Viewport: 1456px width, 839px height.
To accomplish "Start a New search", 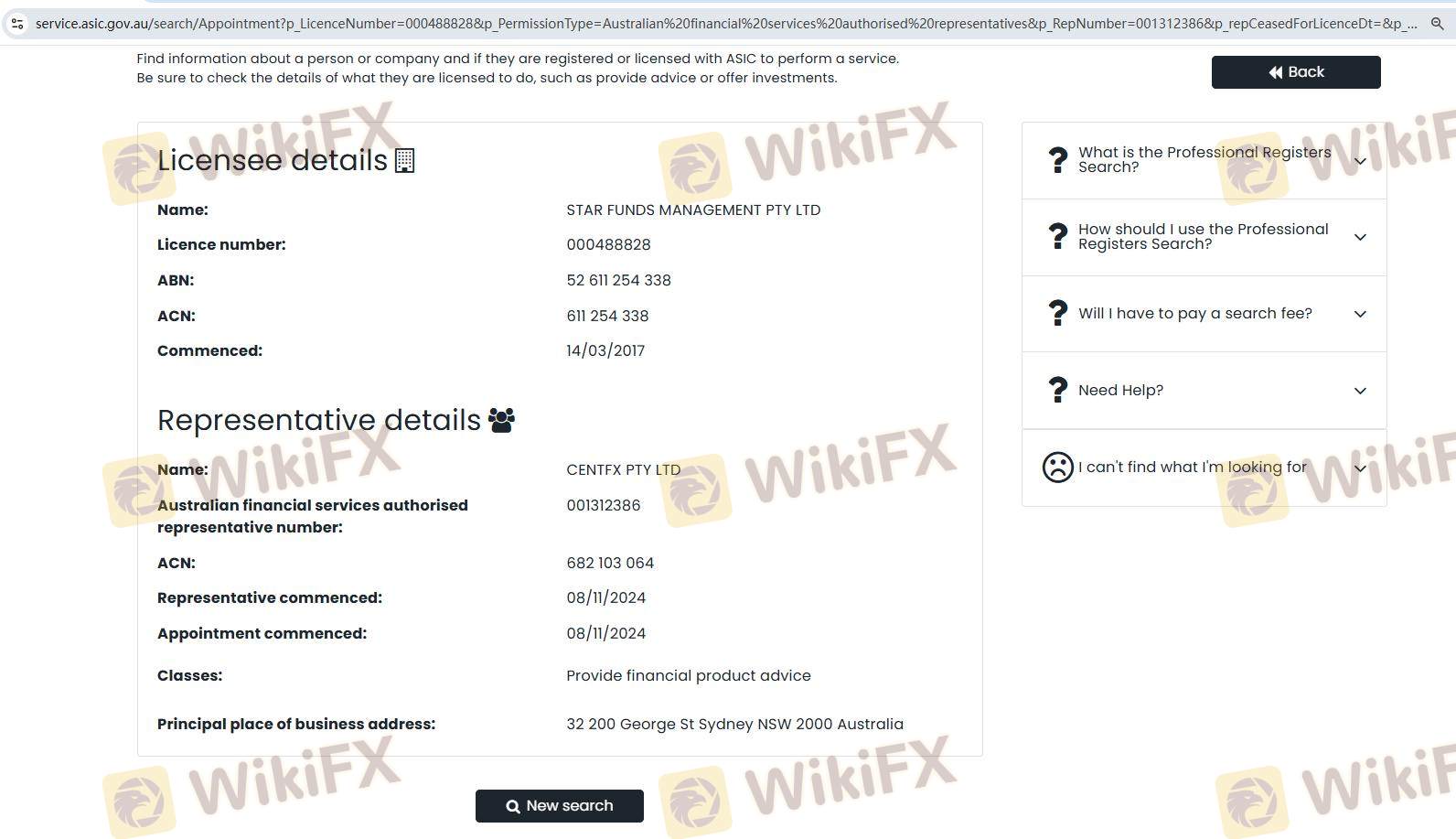I will tap(560, 806).
